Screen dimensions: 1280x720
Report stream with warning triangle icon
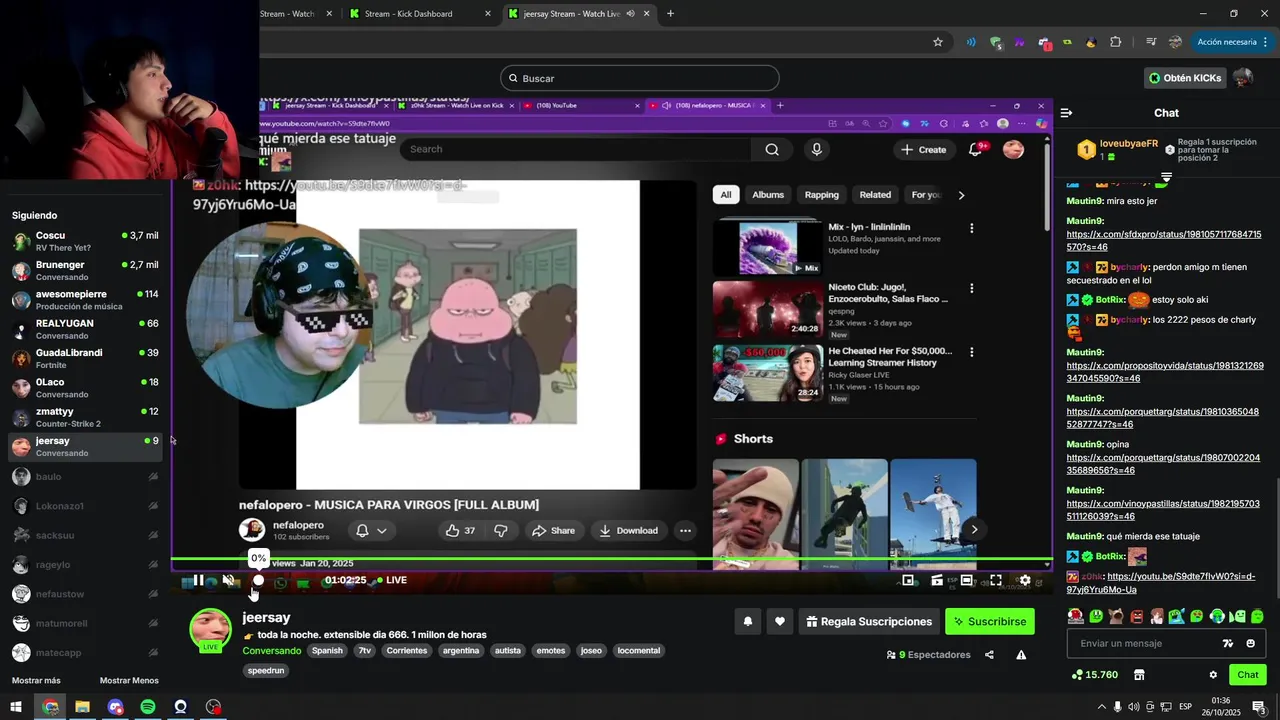(x=1021, y=655)
